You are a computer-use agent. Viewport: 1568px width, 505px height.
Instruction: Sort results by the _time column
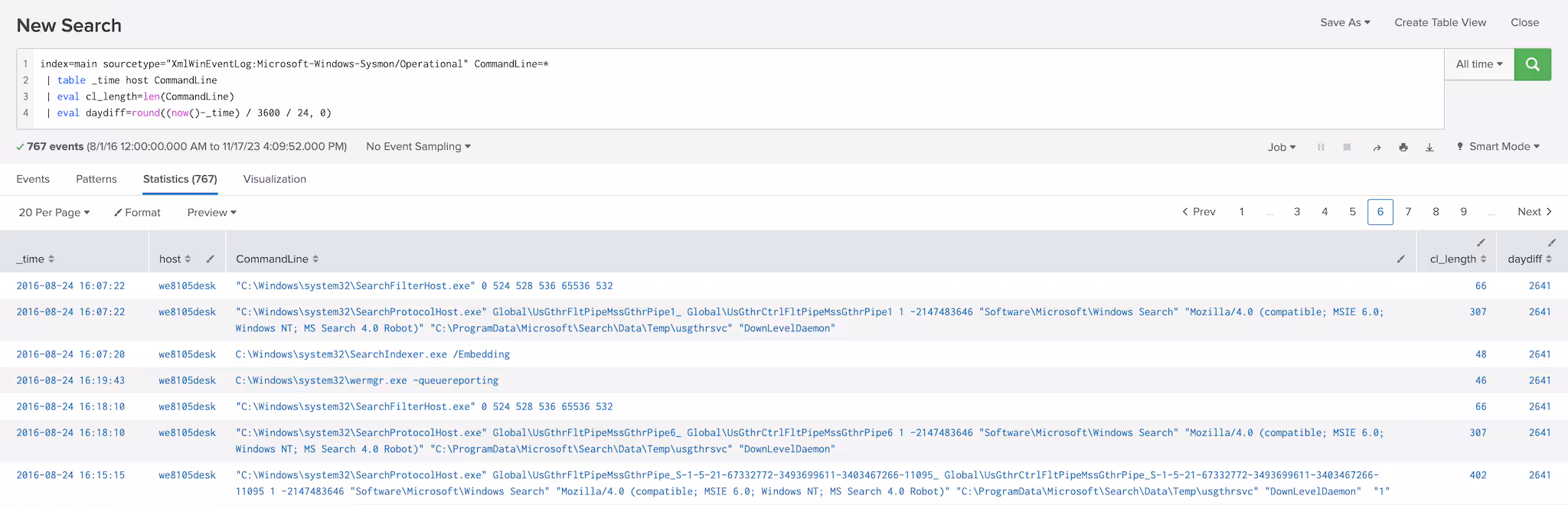pyautogui.click(x=35, y=259)
